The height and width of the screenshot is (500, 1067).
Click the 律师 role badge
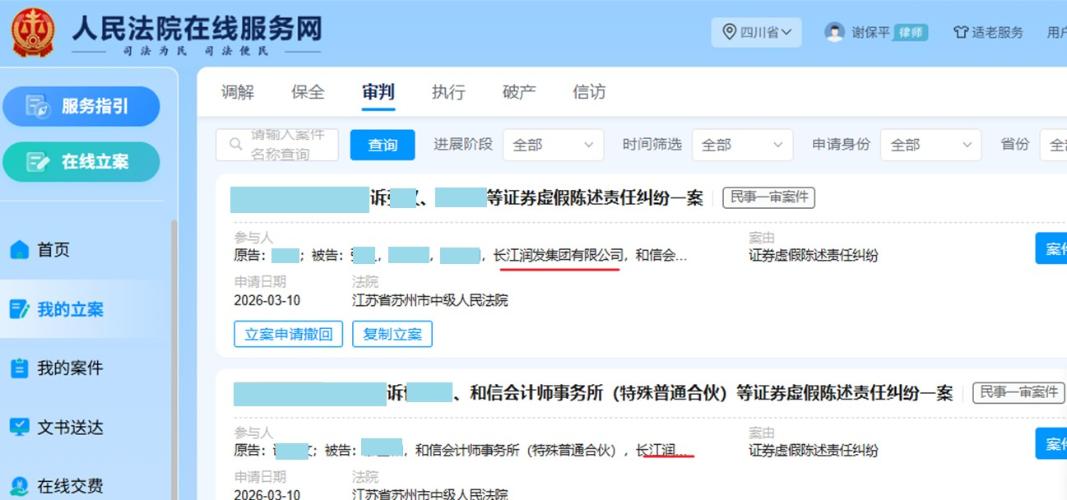point(910,32)
